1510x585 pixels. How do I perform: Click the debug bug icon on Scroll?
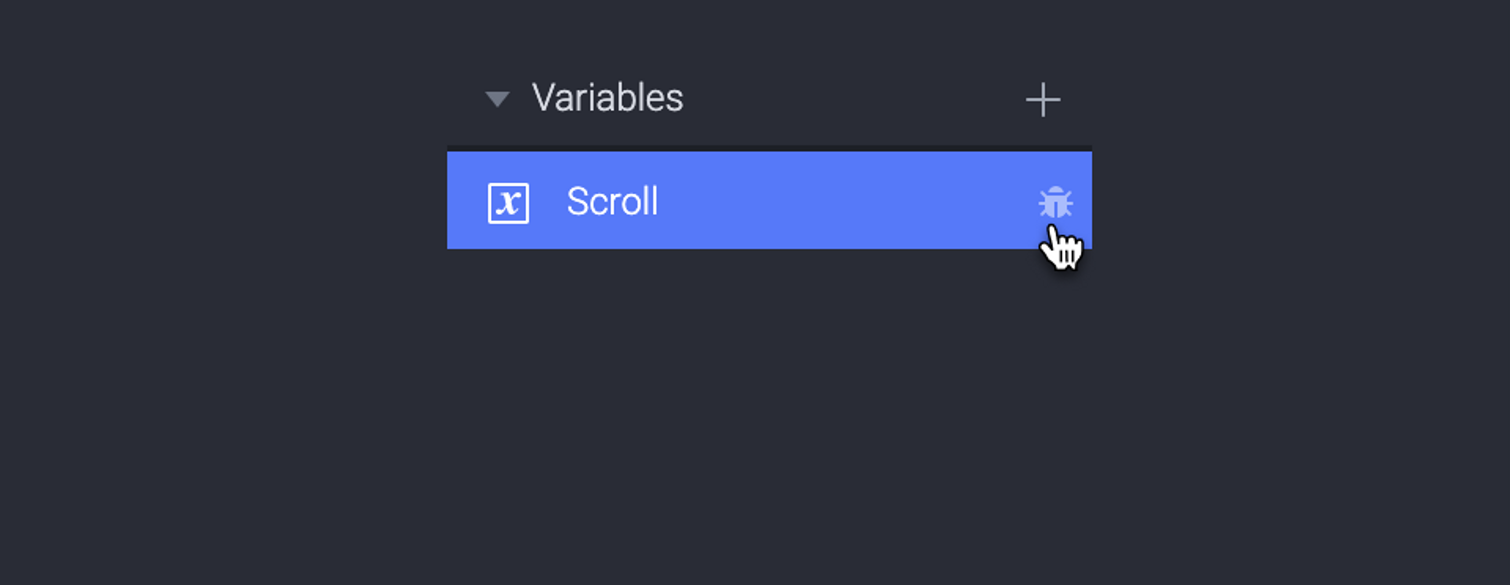(1055, 203)
